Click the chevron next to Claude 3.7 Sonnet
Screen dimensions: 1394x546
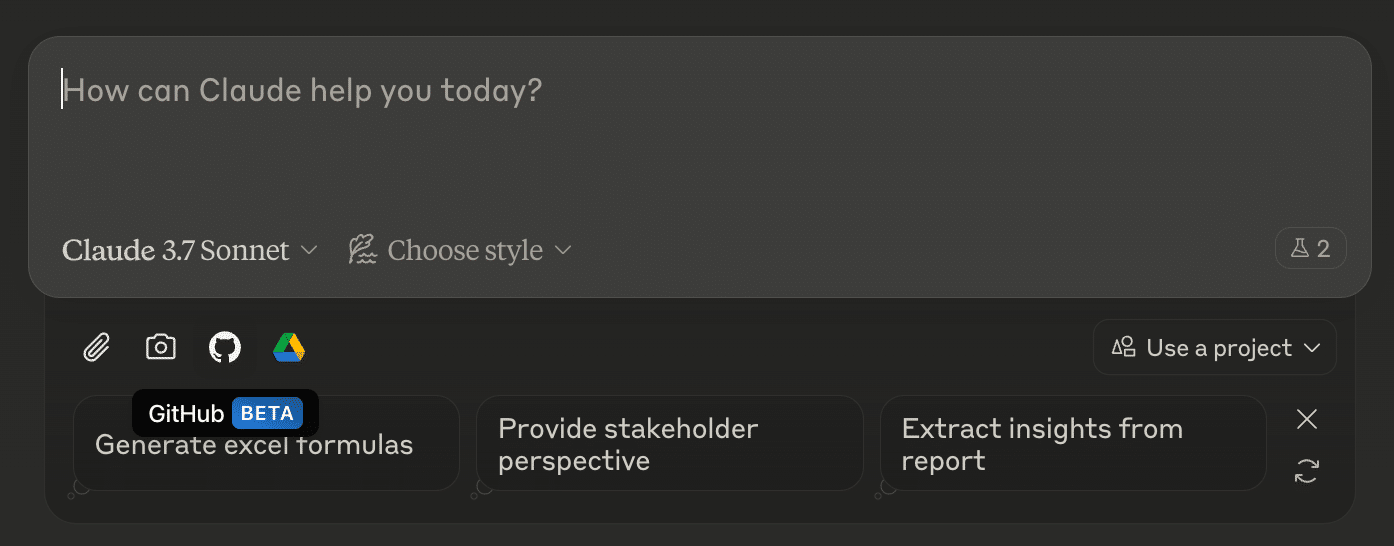coord(309,250)
